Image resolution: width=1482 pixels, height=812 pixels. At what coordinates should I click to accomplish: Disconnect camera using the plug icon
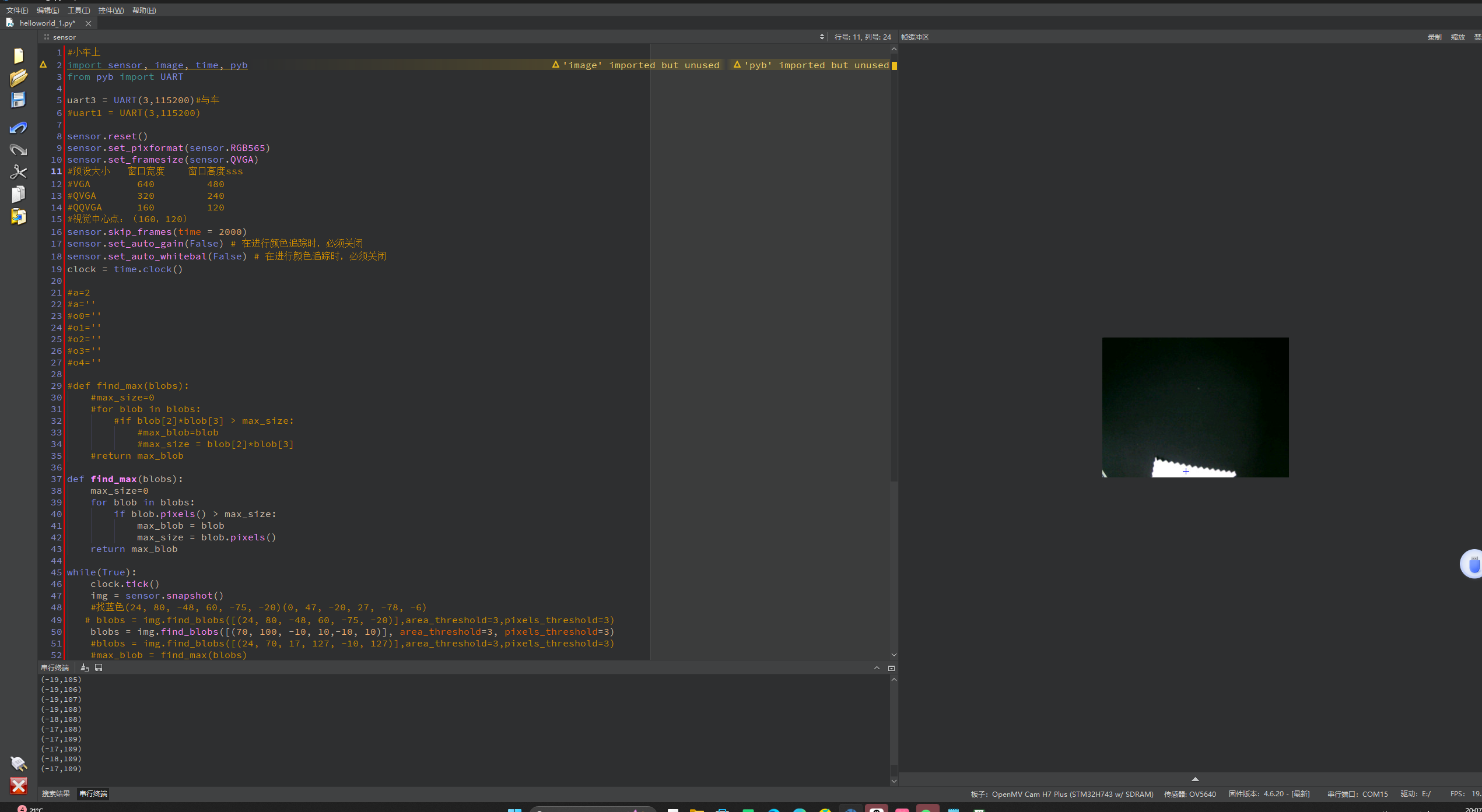(x=19, y=764)
